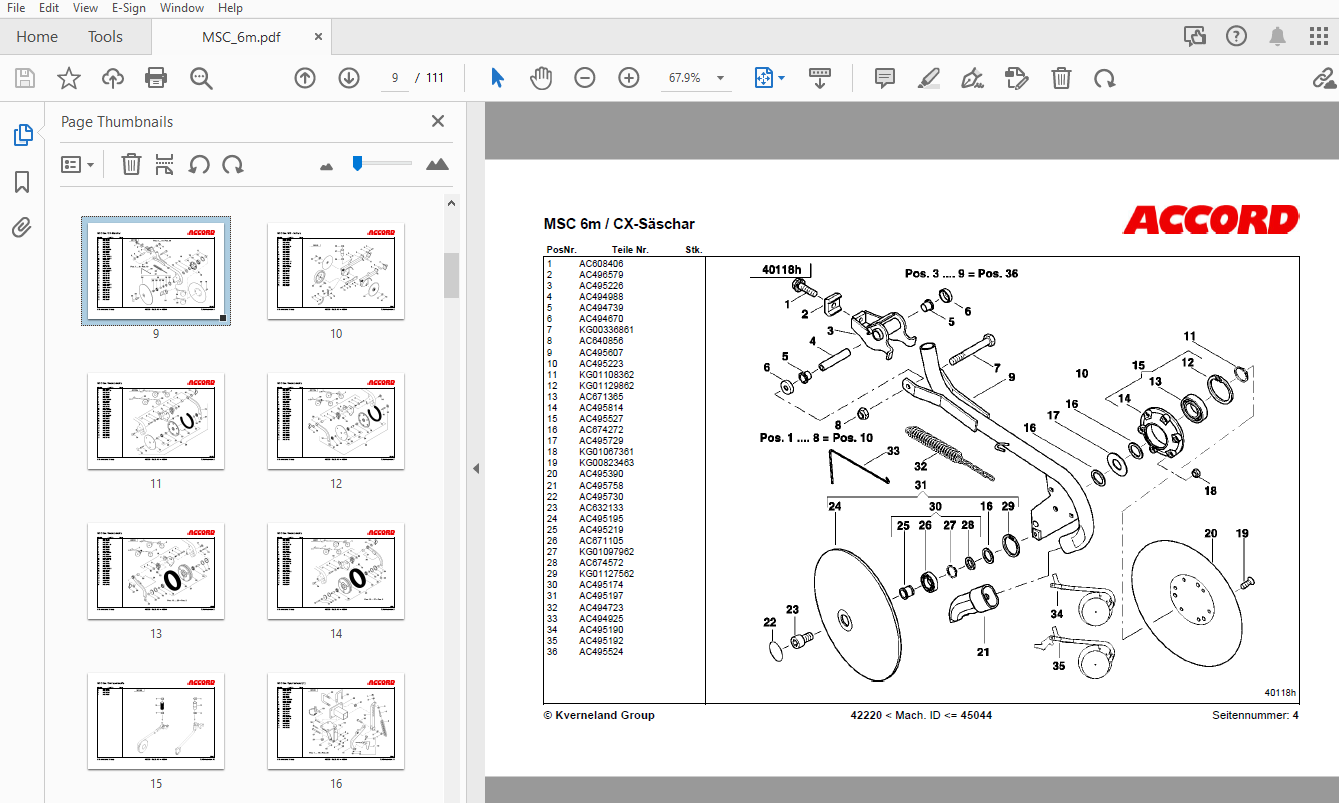Open the find text magnifier
This screenshot has width=1339, height=803.
(x=201, y=78)
